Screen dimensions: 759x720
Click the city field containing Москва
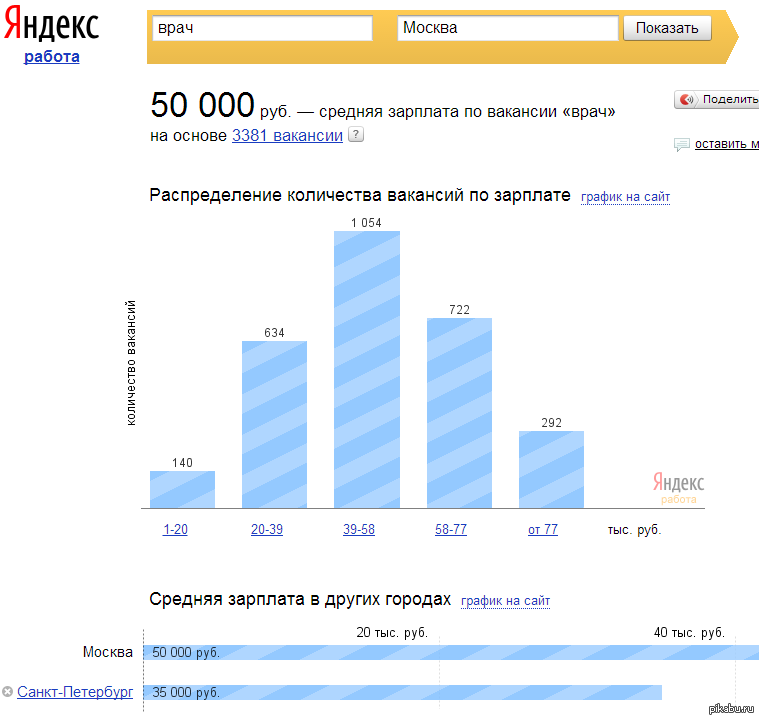tap(508, 28)
